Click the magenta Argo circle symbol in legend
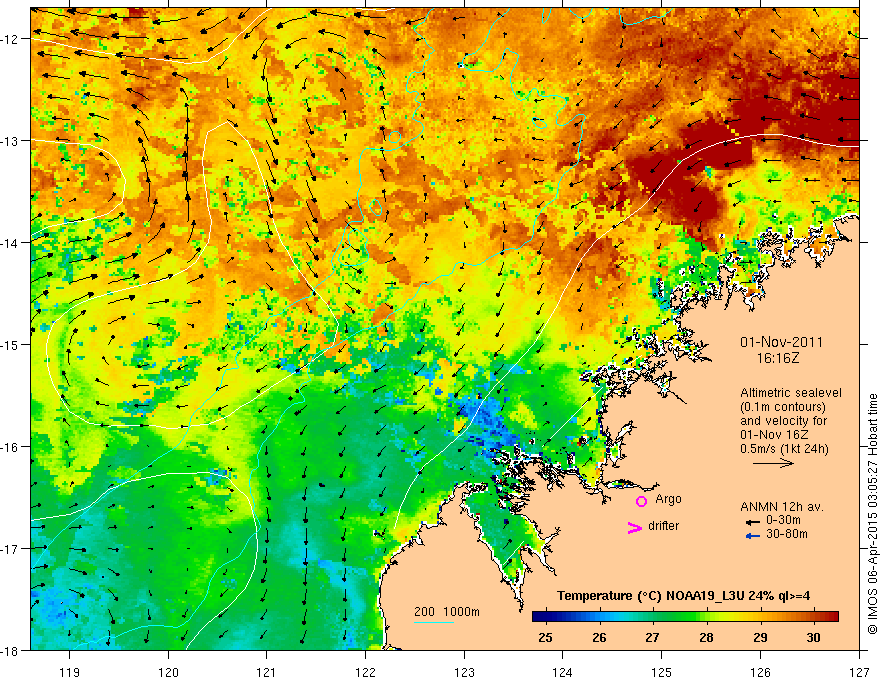Image resolution: width=880 pixels, height=680 pixels. (x=641, y=501)
